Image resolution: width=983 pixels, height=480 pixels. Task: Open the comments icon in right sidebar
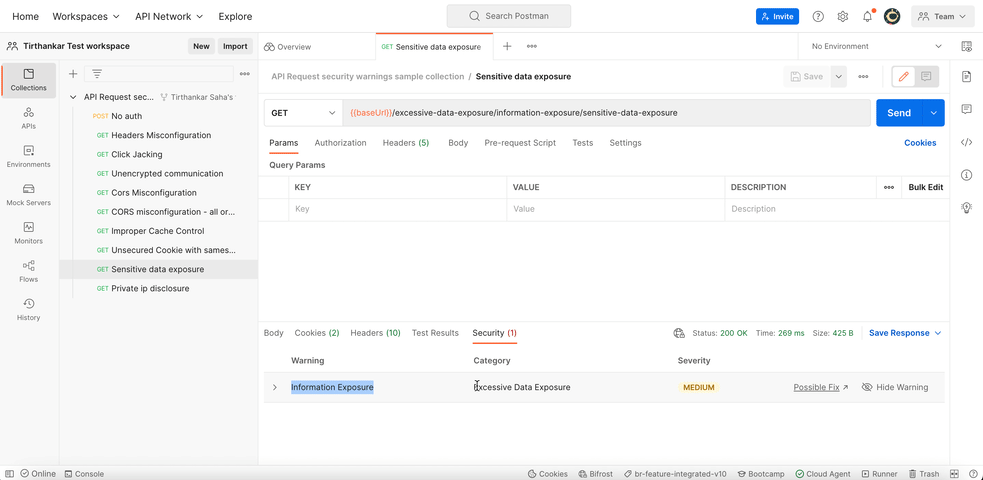click(x=966, y=109)
